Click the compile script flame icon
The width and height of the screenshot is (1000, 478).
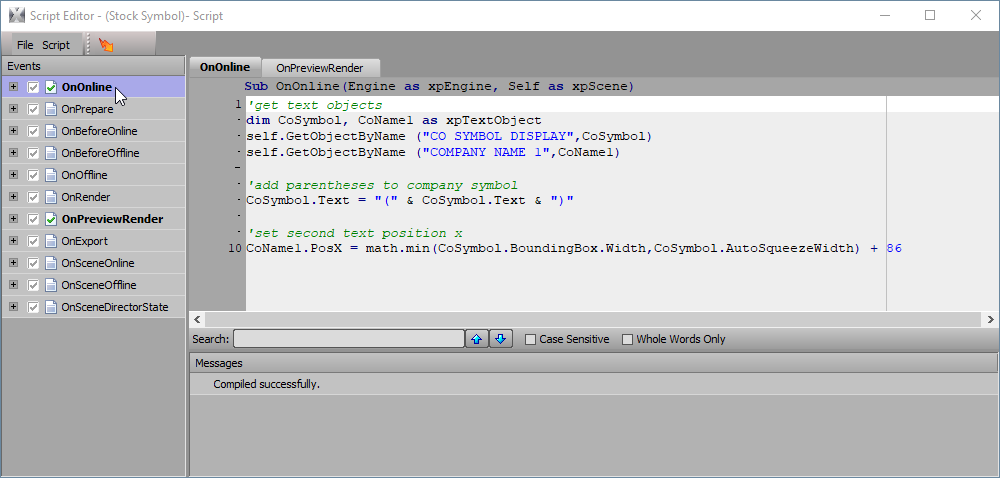[106, 45]
